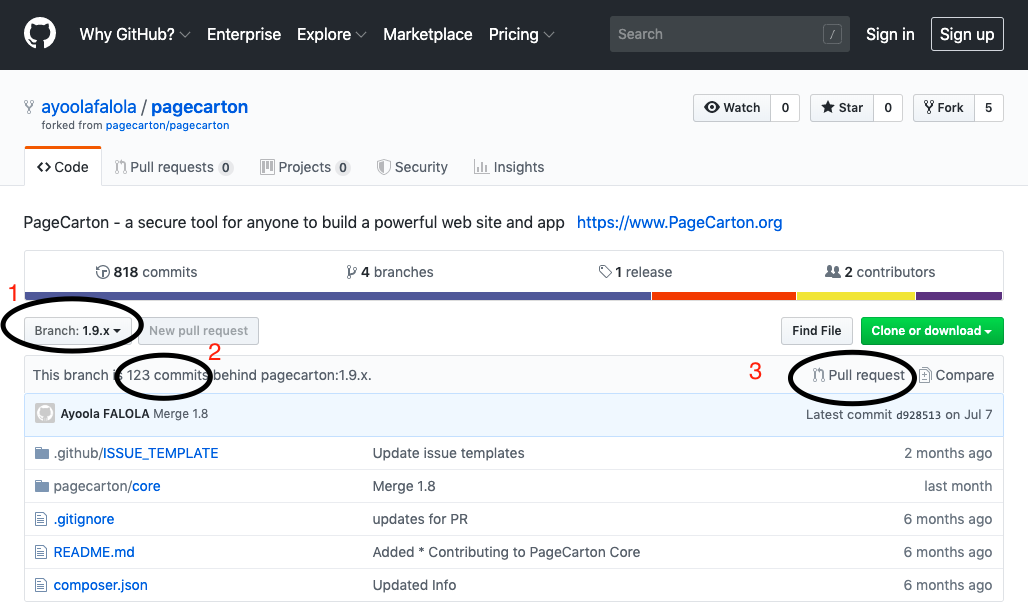Open ayoolafalola user profile link

[x=89, y=107]
